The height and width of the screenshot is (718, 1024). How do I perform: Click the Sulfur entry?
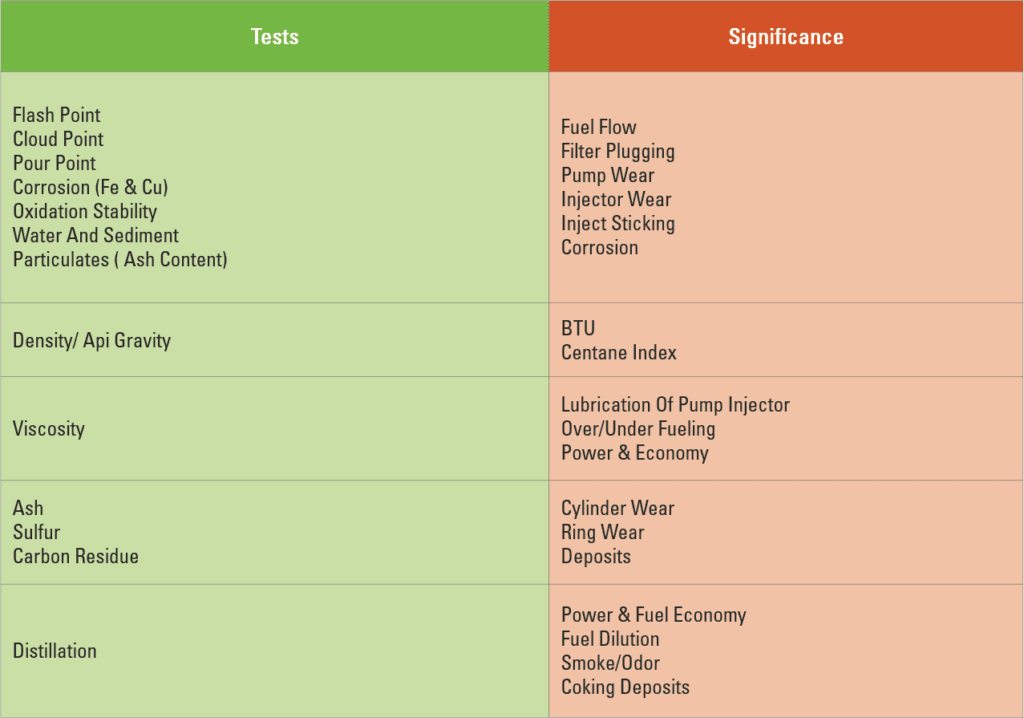[x=37, y=532]
